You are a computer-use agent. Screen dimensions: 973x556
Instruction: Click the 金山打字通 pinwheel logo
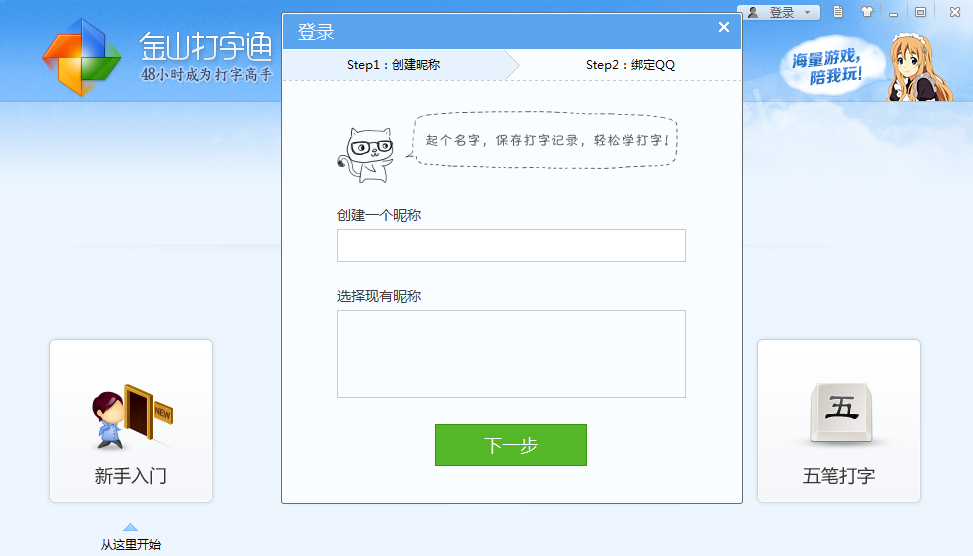81,57
